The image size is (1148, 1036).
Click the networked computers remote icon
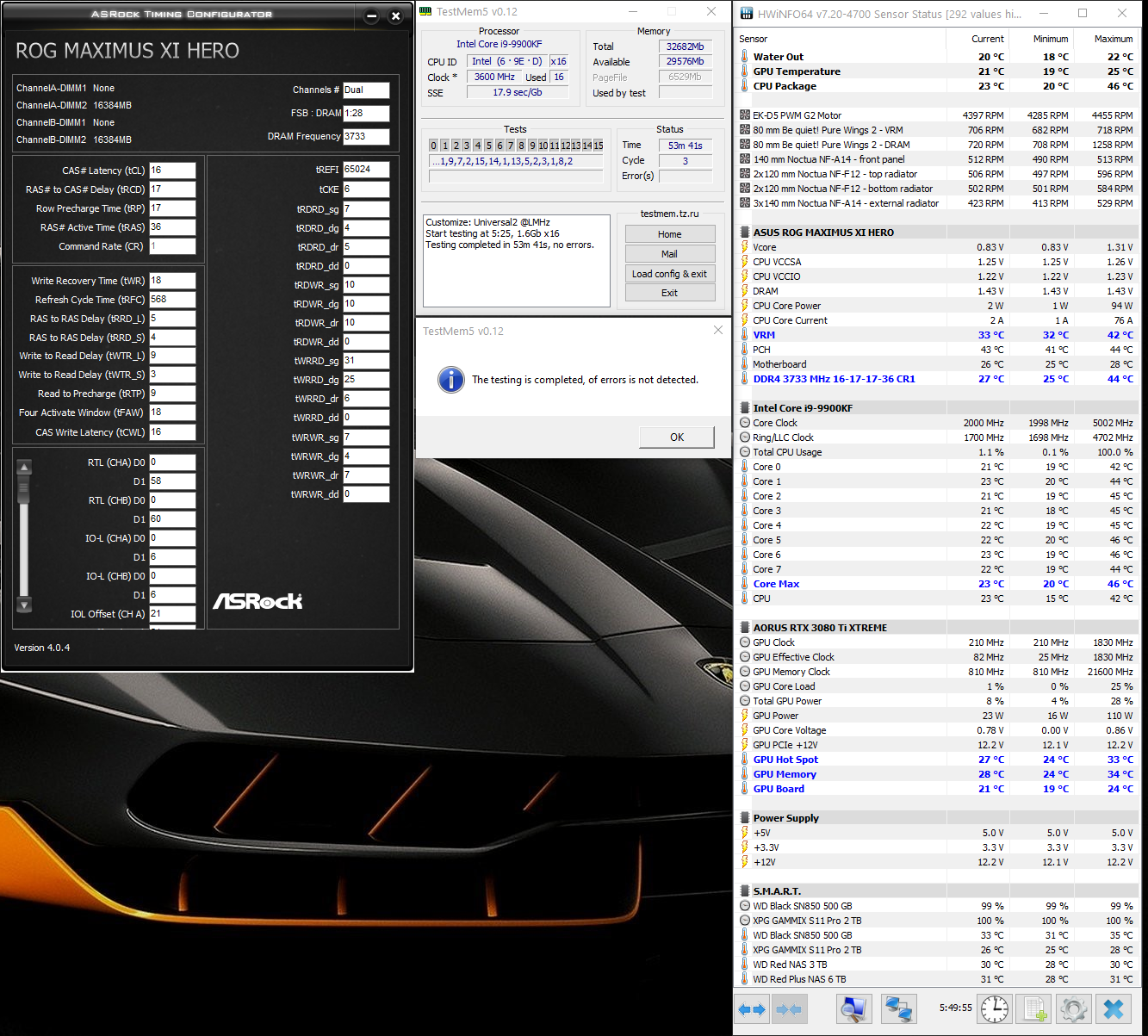click(898, 1008)
